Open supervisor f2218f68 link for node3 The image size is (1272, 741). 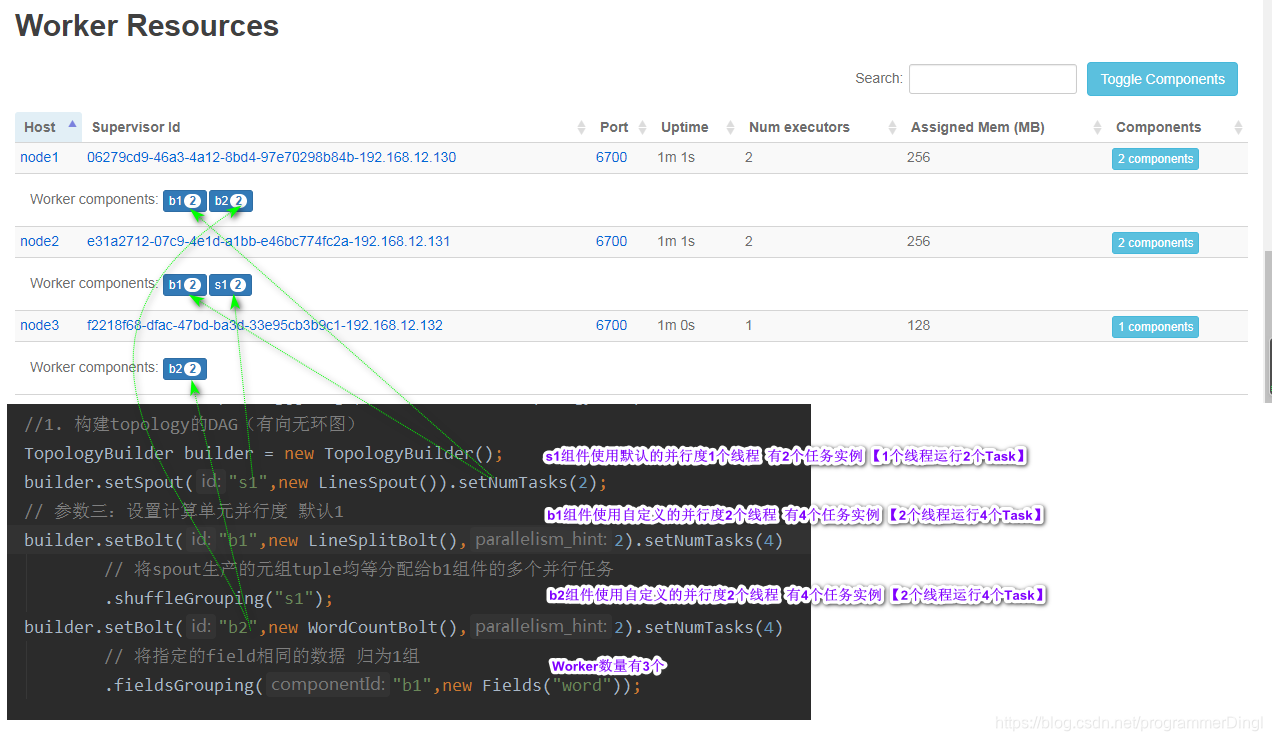pyautogui.click(x=265, y=325)
